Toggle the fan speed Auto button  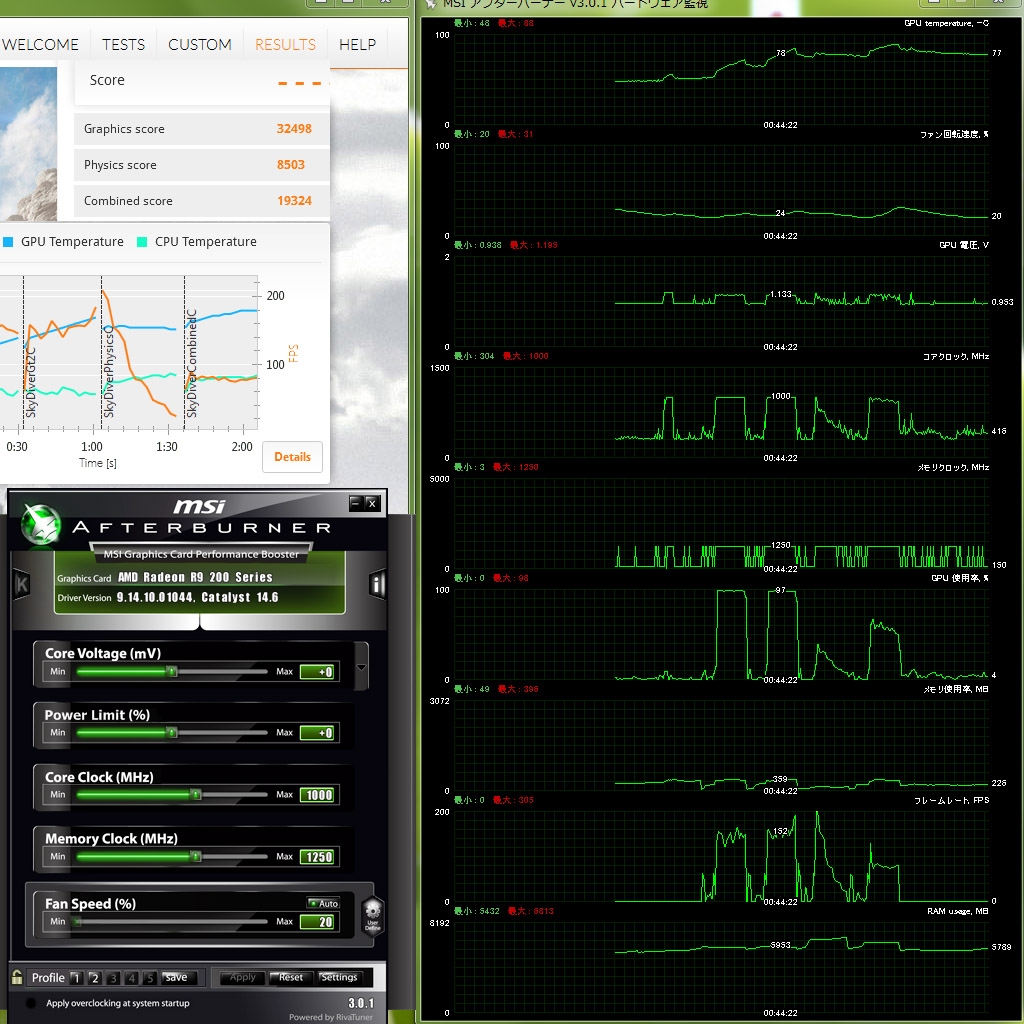click(x=324, y=903)
